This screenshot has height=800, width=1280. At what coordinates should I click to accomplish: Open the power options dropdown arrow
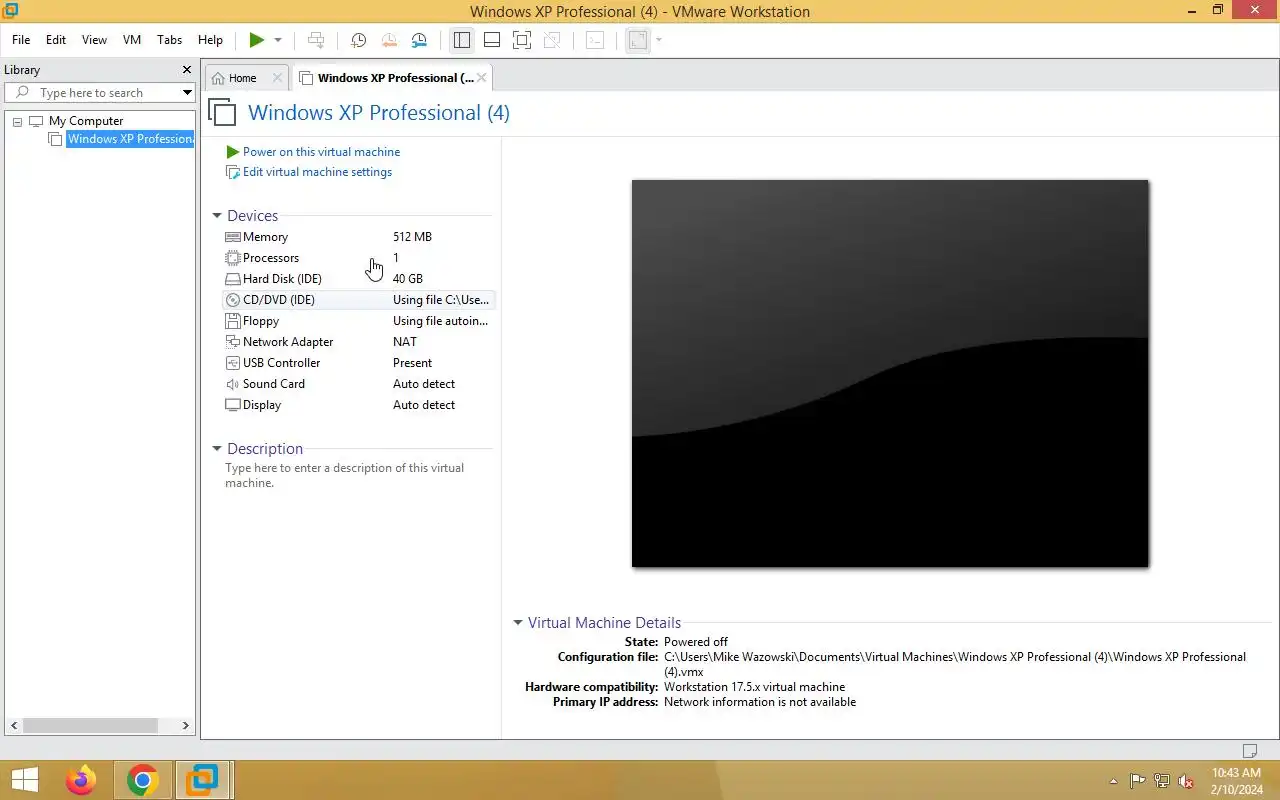click(278, 40)
